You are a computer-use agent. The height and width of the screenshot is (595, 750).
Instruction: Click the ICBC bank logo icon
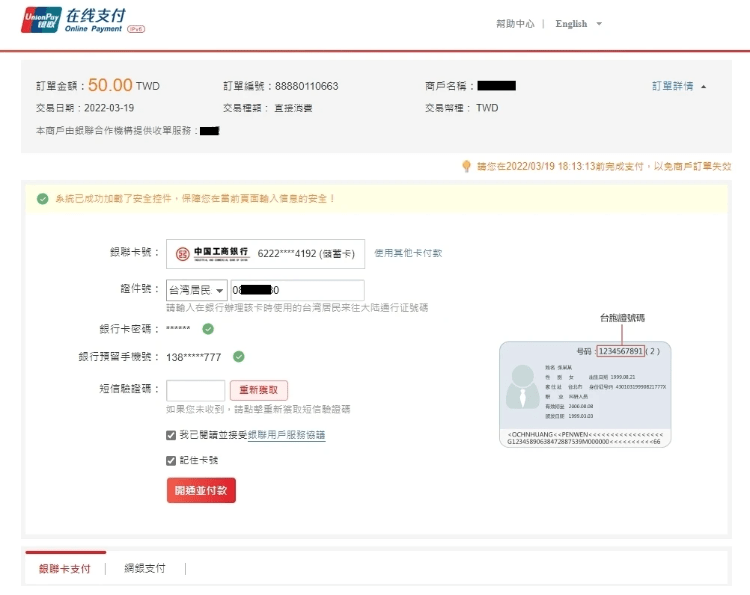182,253
